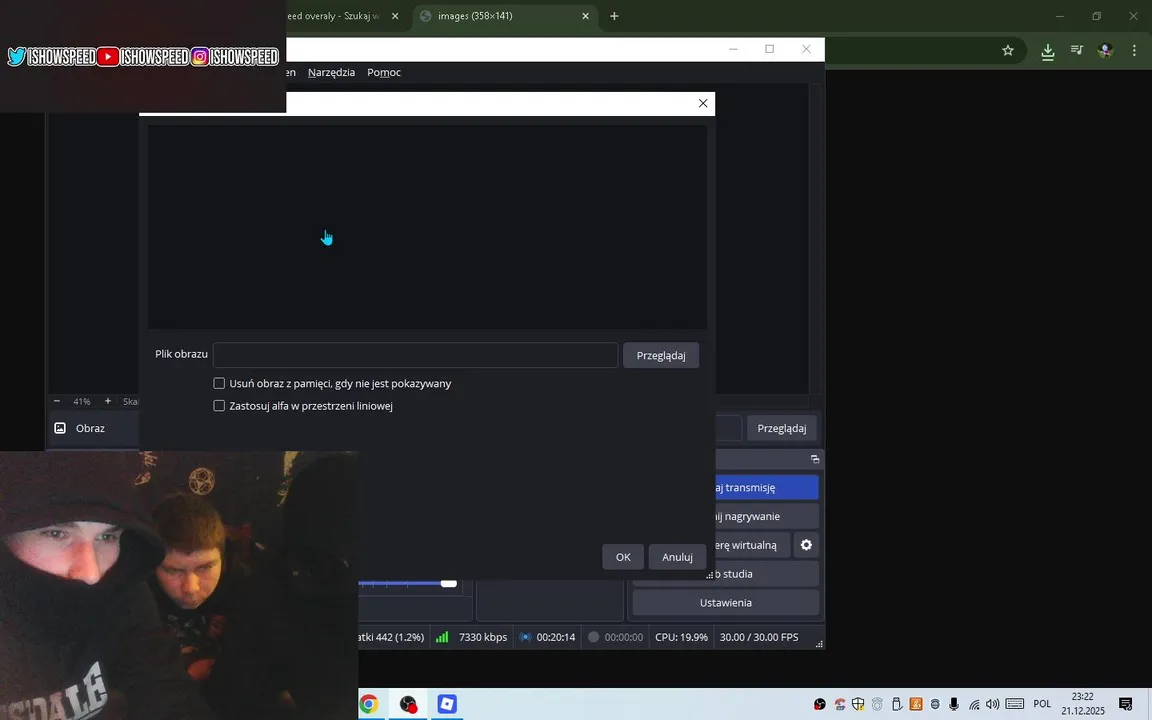Click the recording status dot icon
Viewport: 1152px width, 720px height.
(x=594, y=637)
